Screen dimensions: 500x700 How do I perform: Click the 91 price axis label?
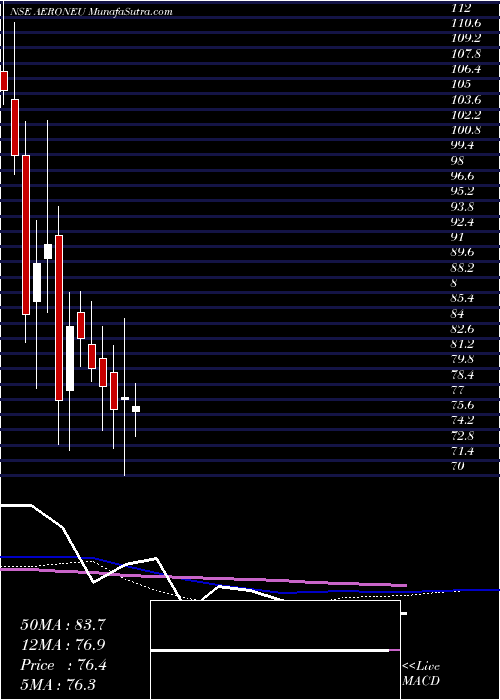click(x=458, y=237)
